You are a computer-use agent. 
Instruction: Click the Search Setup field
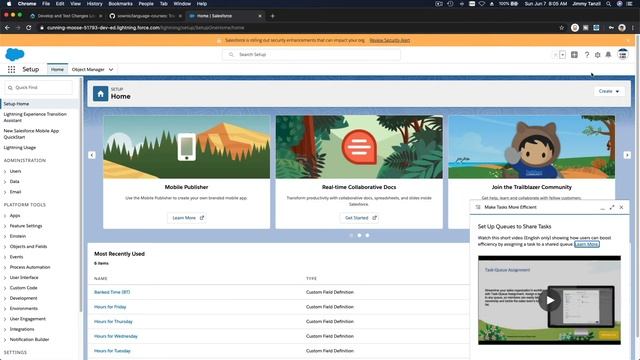pos(311,55)
